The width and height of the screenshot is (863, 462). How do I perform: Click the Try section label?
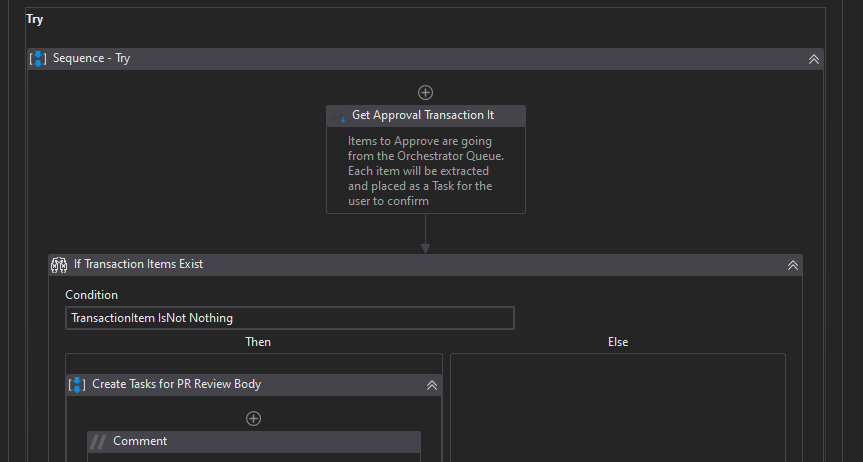[34, 19]
